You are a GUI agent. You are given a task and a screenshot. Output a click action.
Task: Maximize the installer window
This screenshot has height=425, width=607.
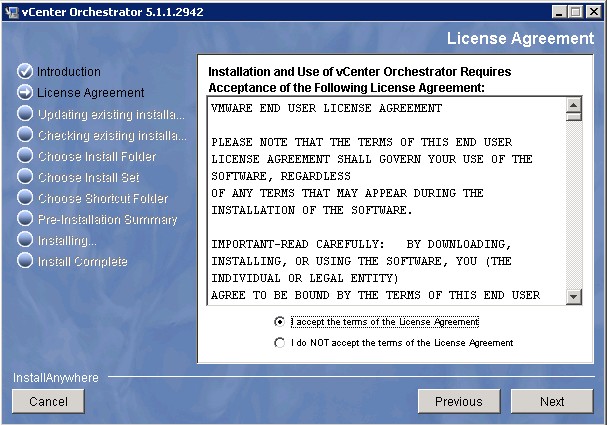tap(578, 11)
